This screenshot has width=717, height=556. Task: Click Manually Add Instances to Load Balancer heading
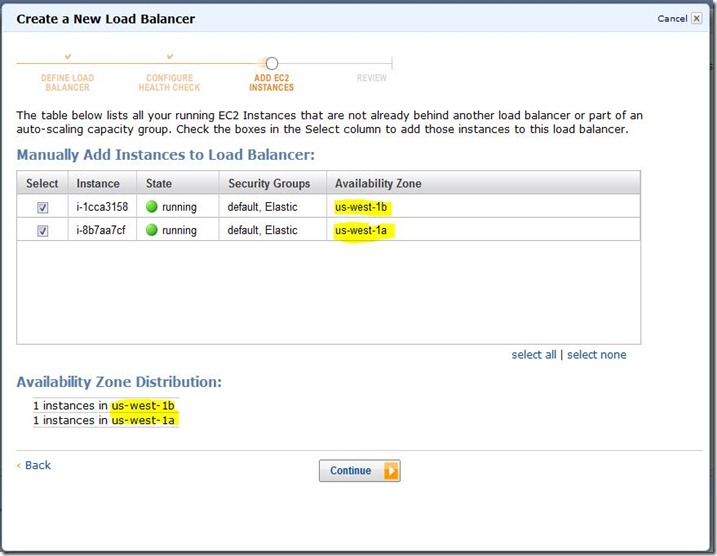tap(166, 155)
